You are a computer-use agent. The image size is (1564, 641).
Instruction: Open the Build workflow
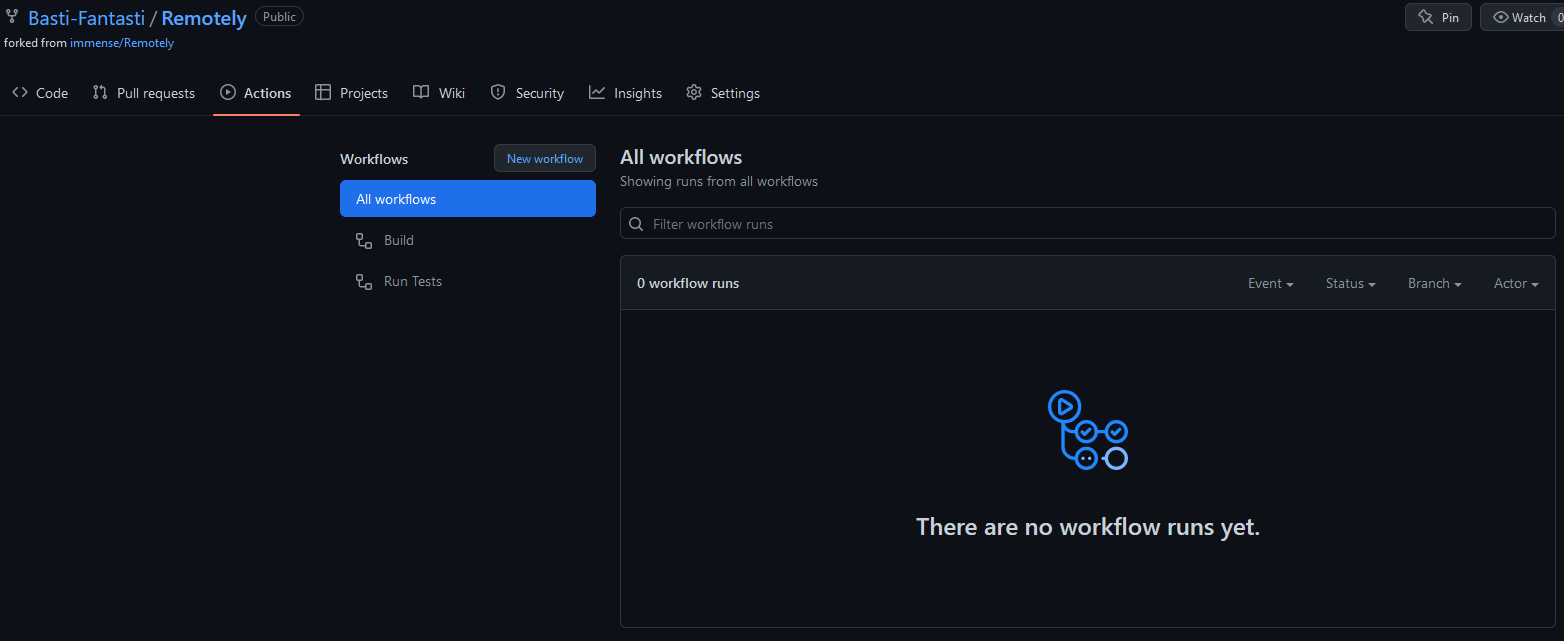pos(468,240)
